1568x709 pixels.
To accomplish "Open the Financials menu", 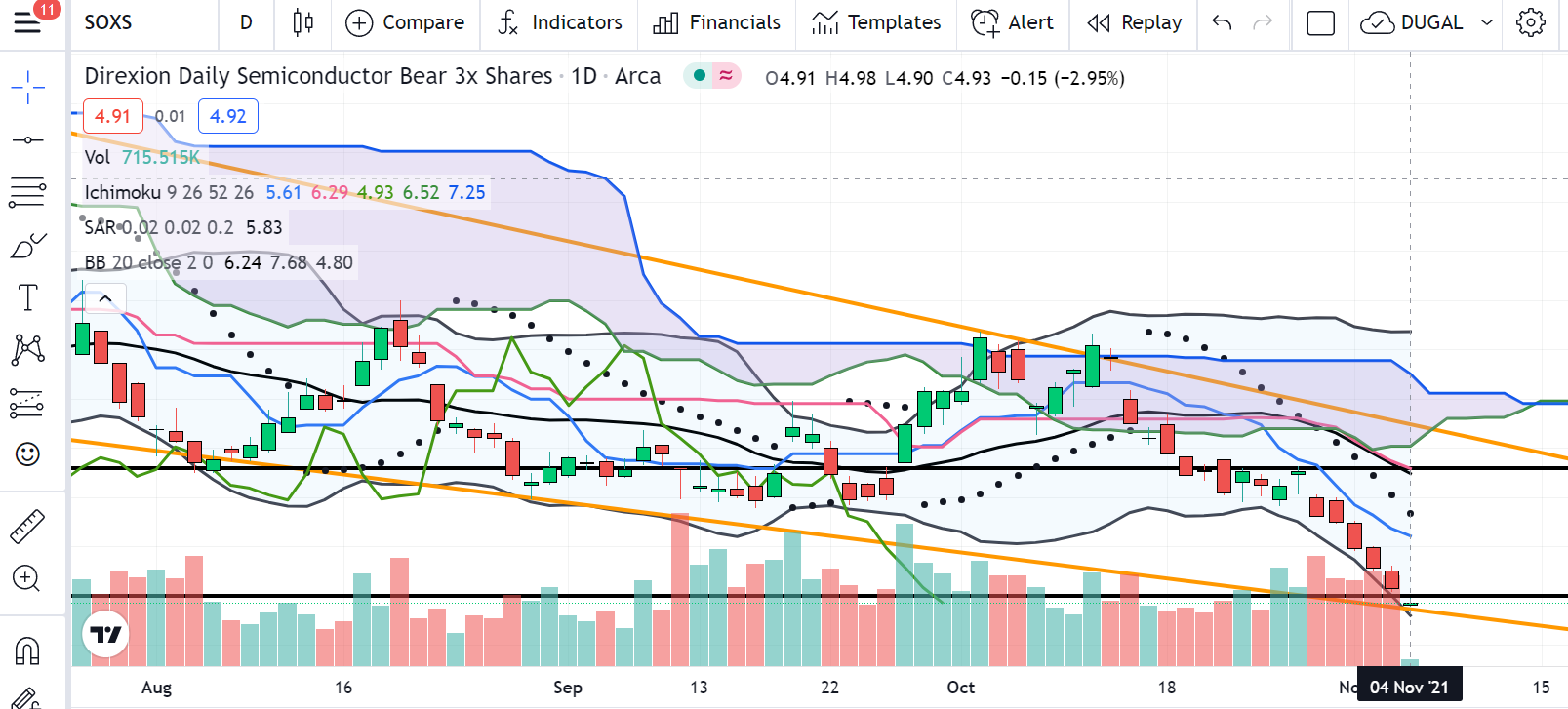I will click(x=717, y=22).
